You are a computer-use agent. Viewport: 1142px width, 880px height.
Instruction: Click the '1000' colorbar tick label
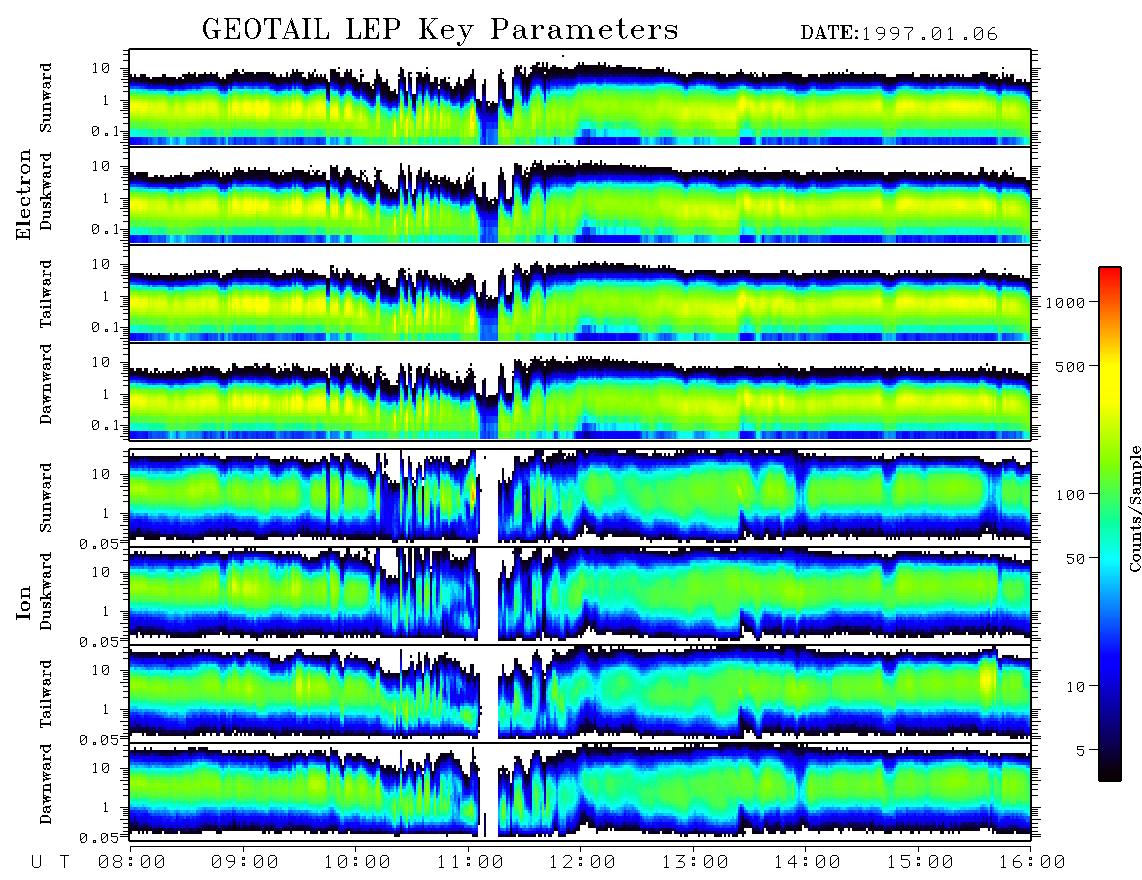click(1065, 302)
